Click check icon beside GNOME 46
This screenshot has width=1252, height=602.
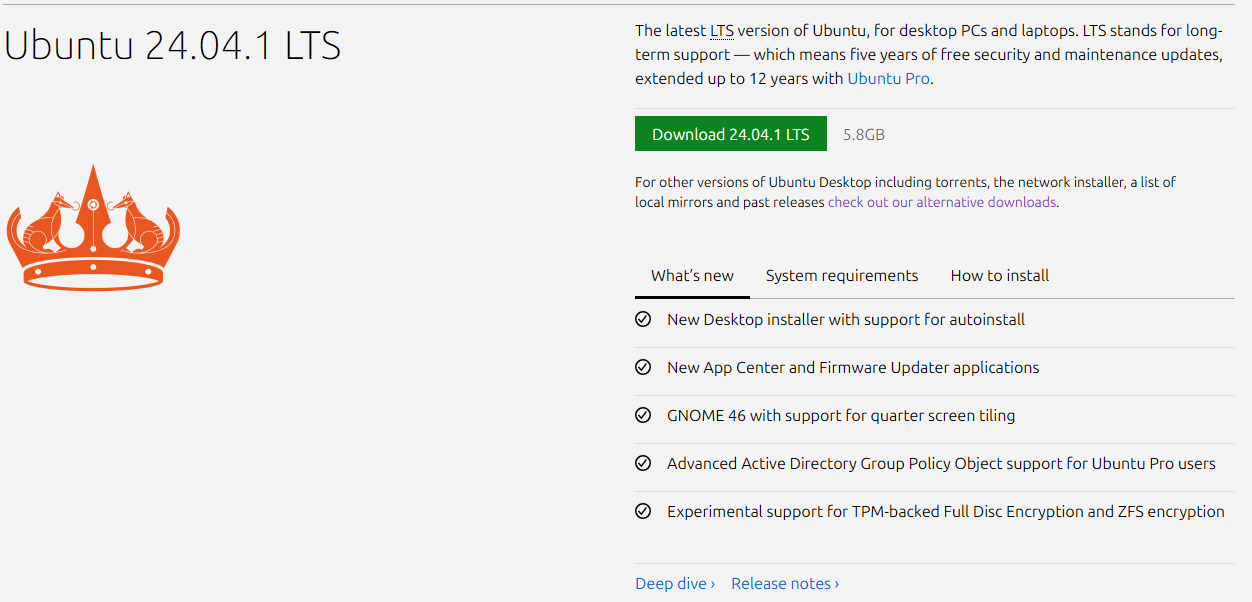(643, 416)
